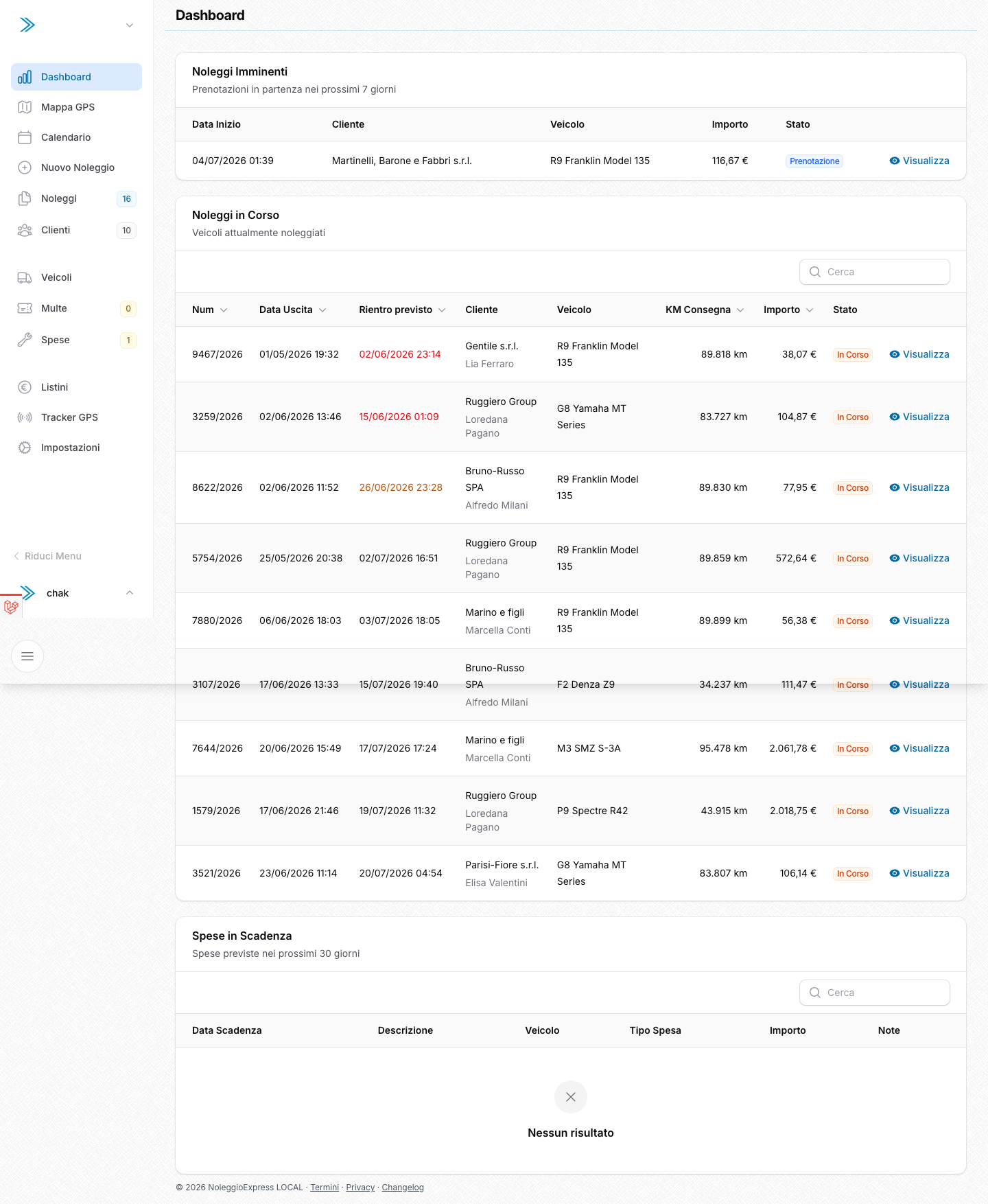Viewport: 988px width, 1204px height.
Task: View rental 3107/2026
Action: [919, 684]
